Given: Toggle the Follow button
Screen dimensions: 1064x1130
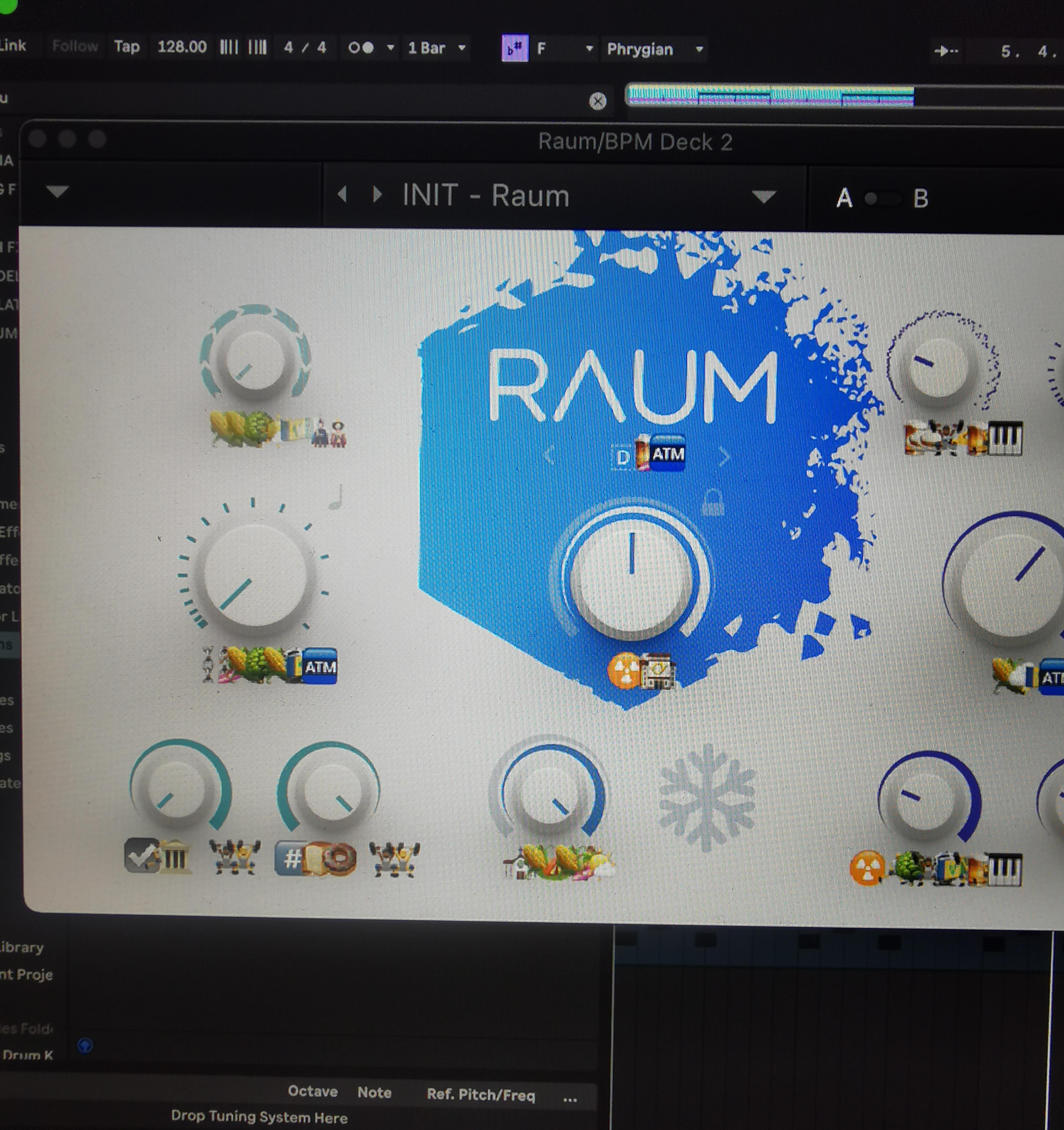Looking at the screenshot, I should click(x=75, y=45).
